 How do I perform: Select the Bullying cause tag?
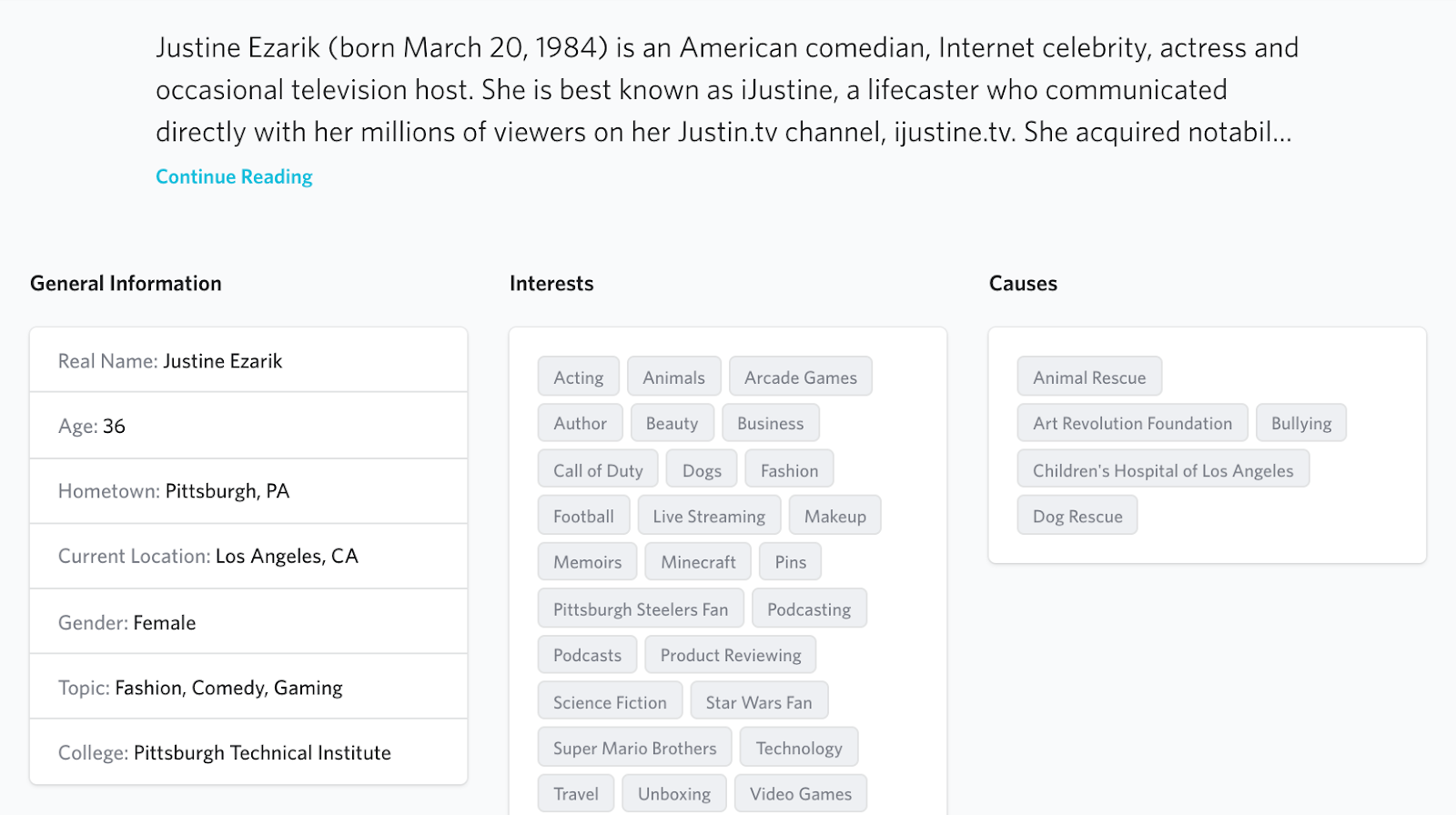[x=1300, y=423]
